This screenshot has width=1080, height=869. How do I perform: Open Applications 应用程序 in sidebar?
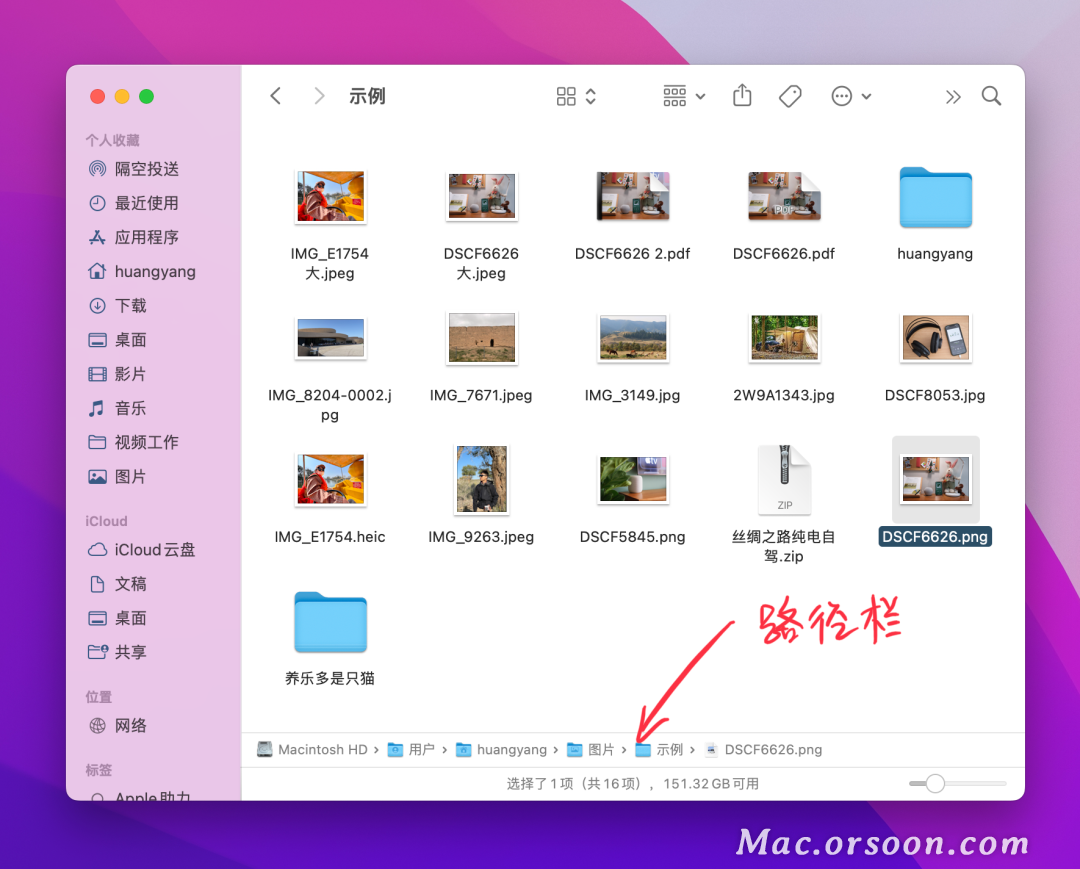tap(134, 238)
